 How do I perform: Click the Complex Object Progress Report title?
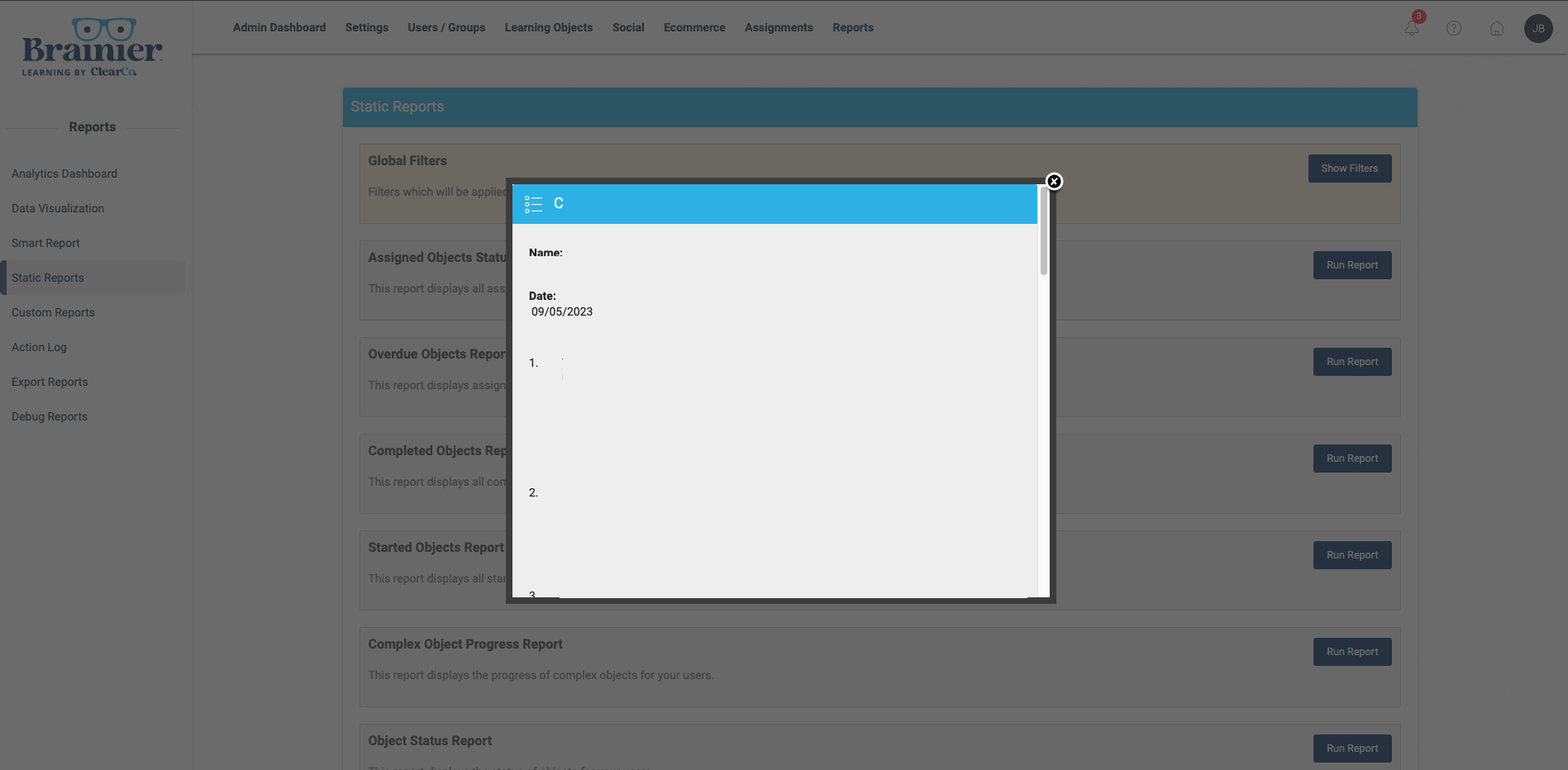pos(465,644)
